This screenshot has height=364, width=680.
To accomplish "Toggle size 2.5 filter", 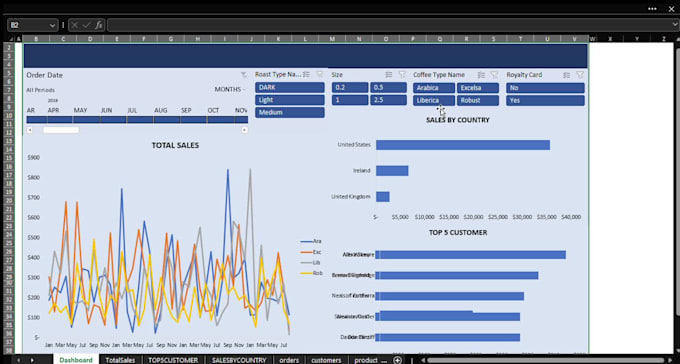I will pos(388,100).
